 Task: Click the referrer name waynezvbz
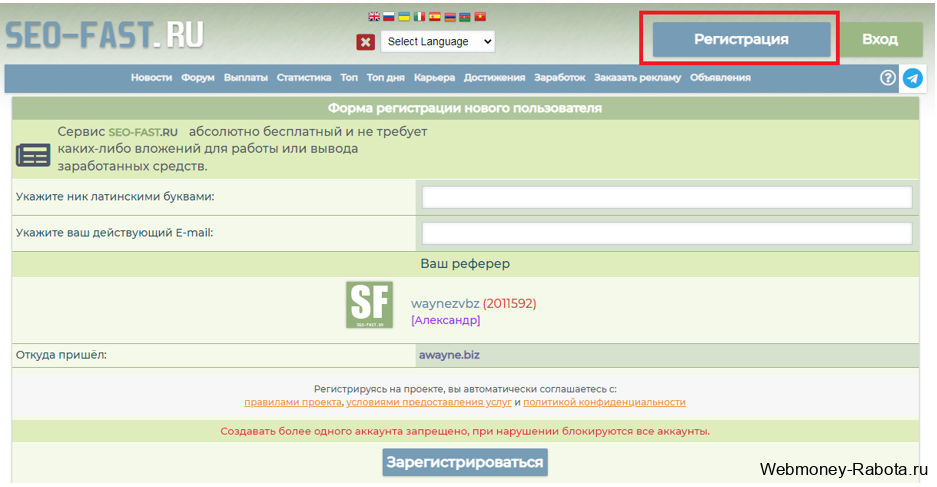[445, 304]
